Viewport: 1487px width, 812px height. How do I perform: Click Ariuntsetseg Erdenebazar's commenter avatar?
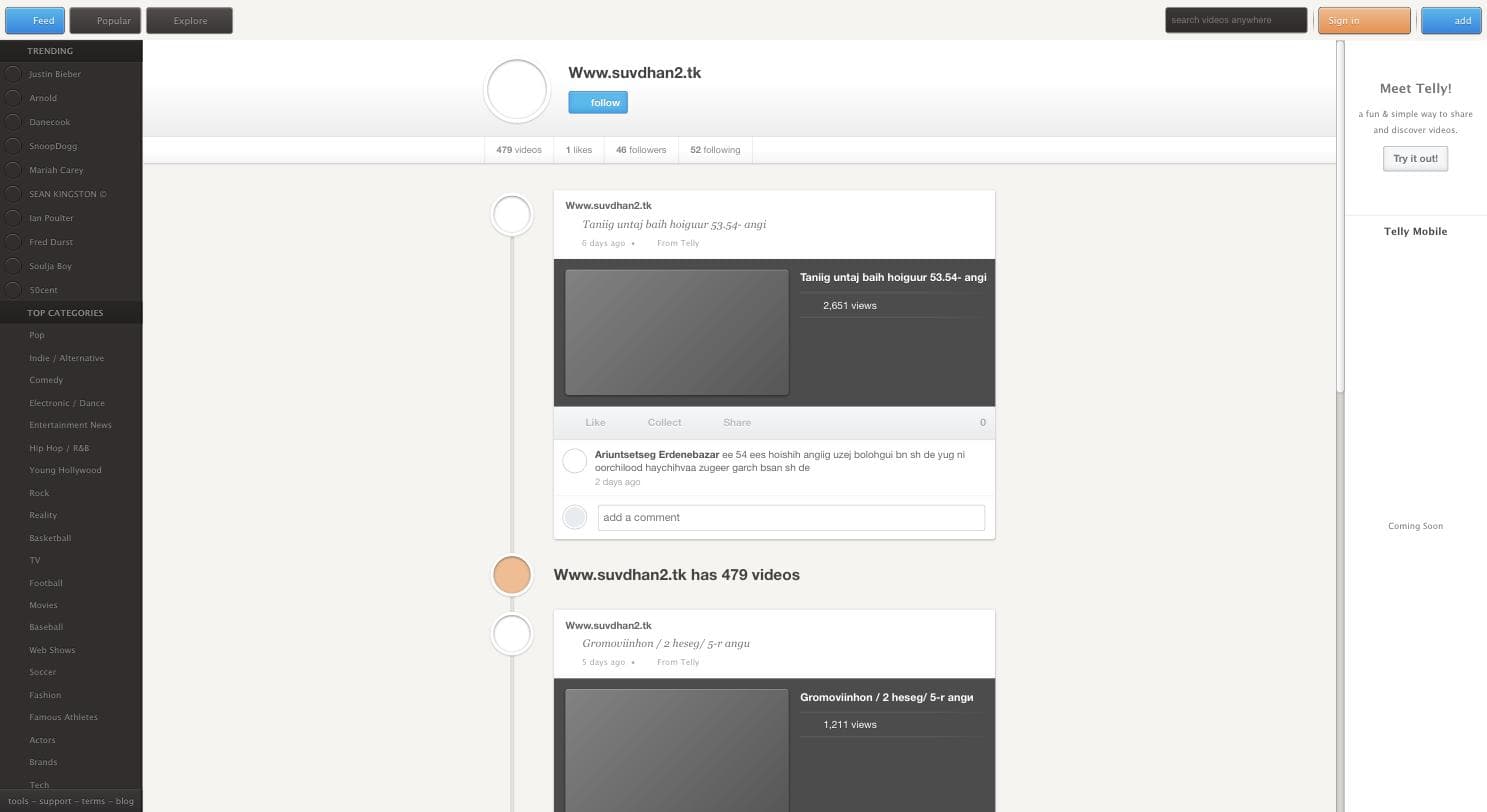tap(575, 461)
